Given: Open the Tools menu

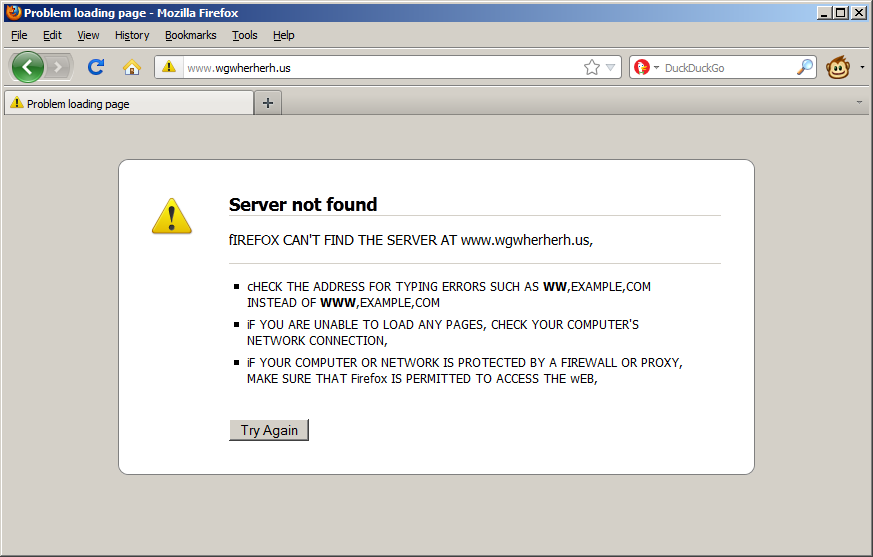Looking at the screenshot, I should click(x=244, y=35).
